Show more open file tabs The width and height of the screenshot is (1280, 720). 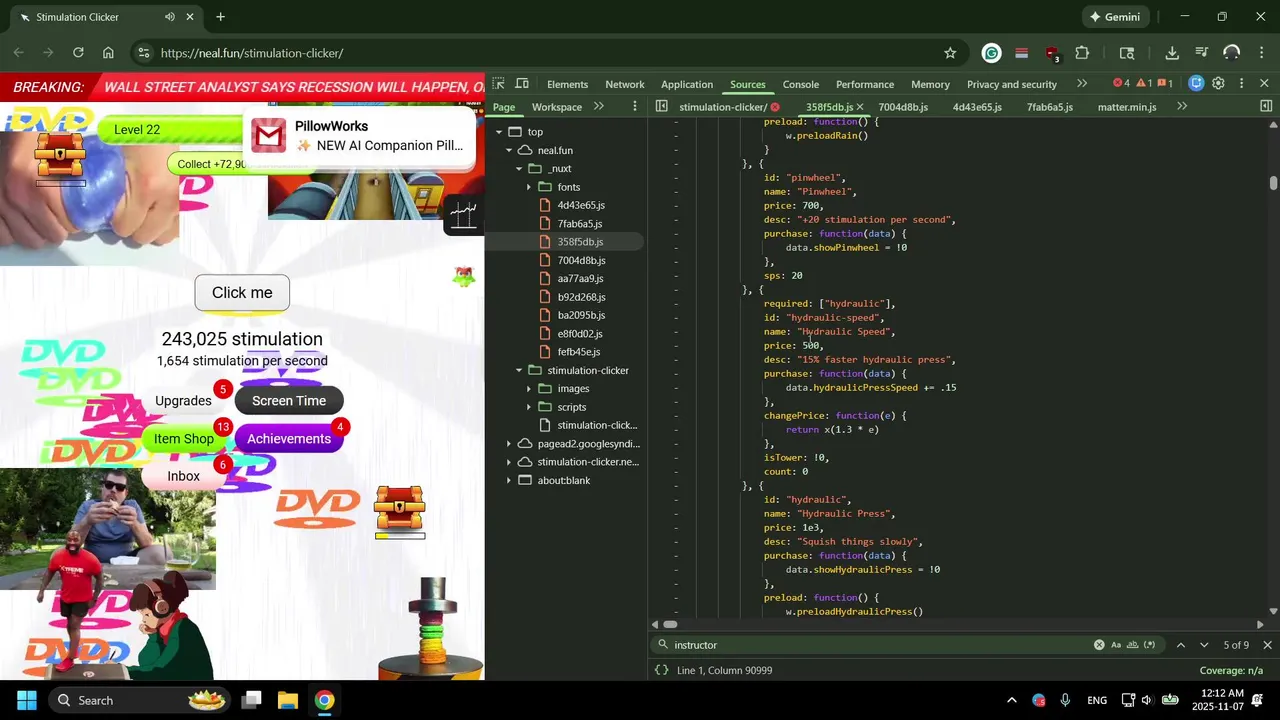[1182, 106]
